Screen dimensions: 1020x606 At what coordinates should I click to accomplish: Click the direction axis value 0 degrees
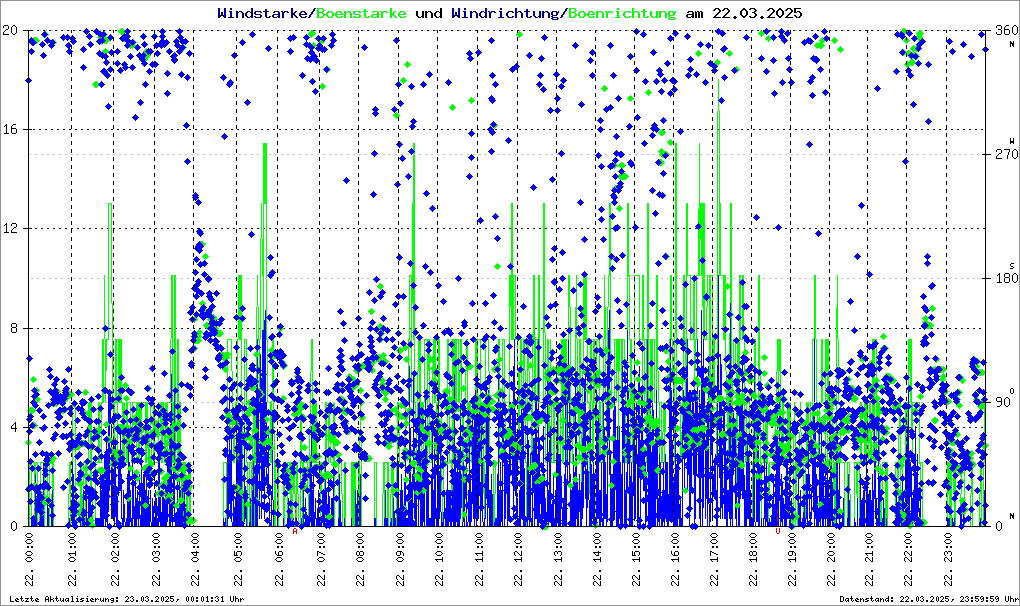[x=999, y=527]
